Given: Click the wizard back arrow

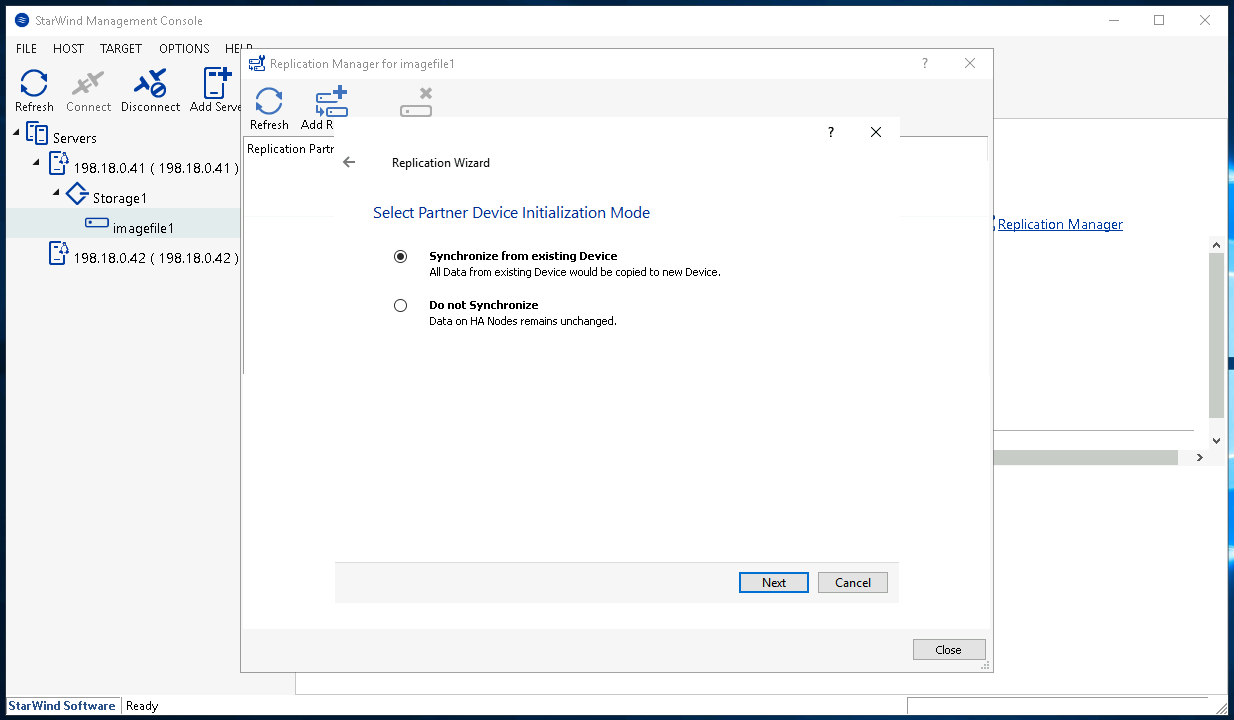Looking at the screenshot, I should point(349,162).
